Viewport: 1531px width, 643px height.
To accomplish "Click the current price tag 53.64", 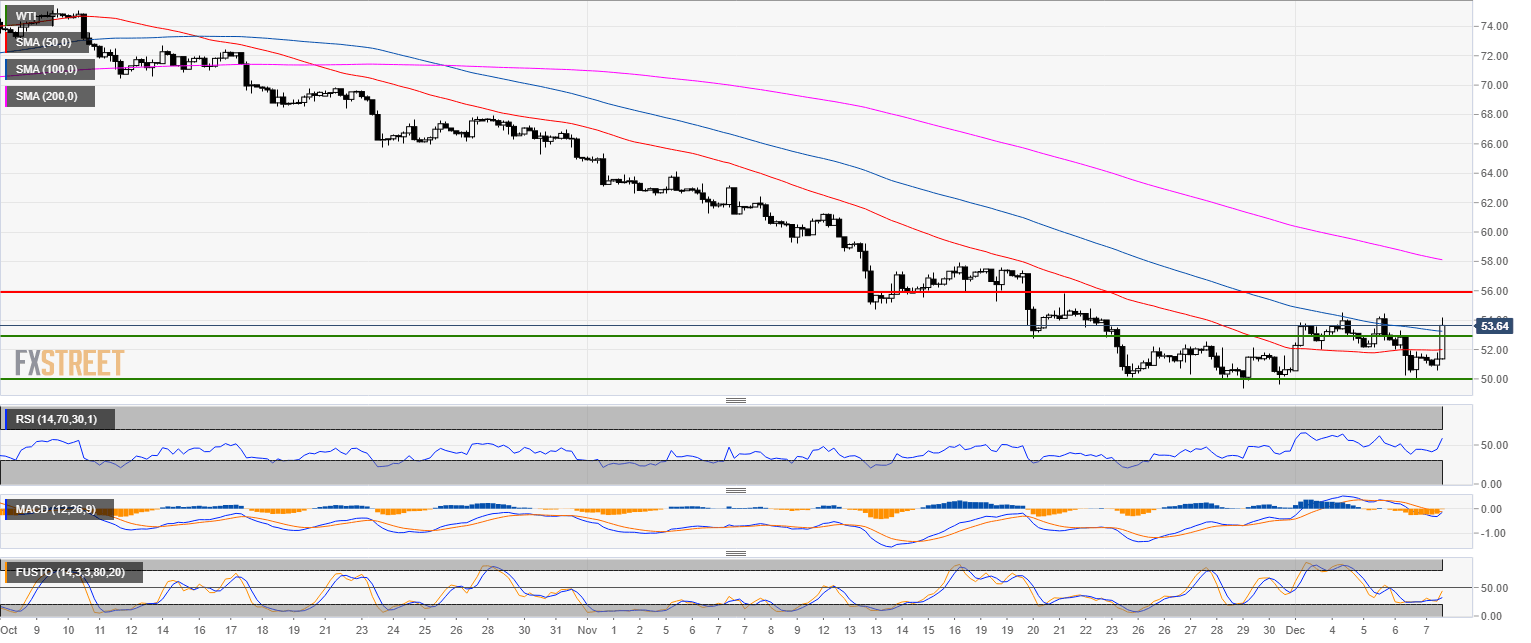I will click(1495, 326).
